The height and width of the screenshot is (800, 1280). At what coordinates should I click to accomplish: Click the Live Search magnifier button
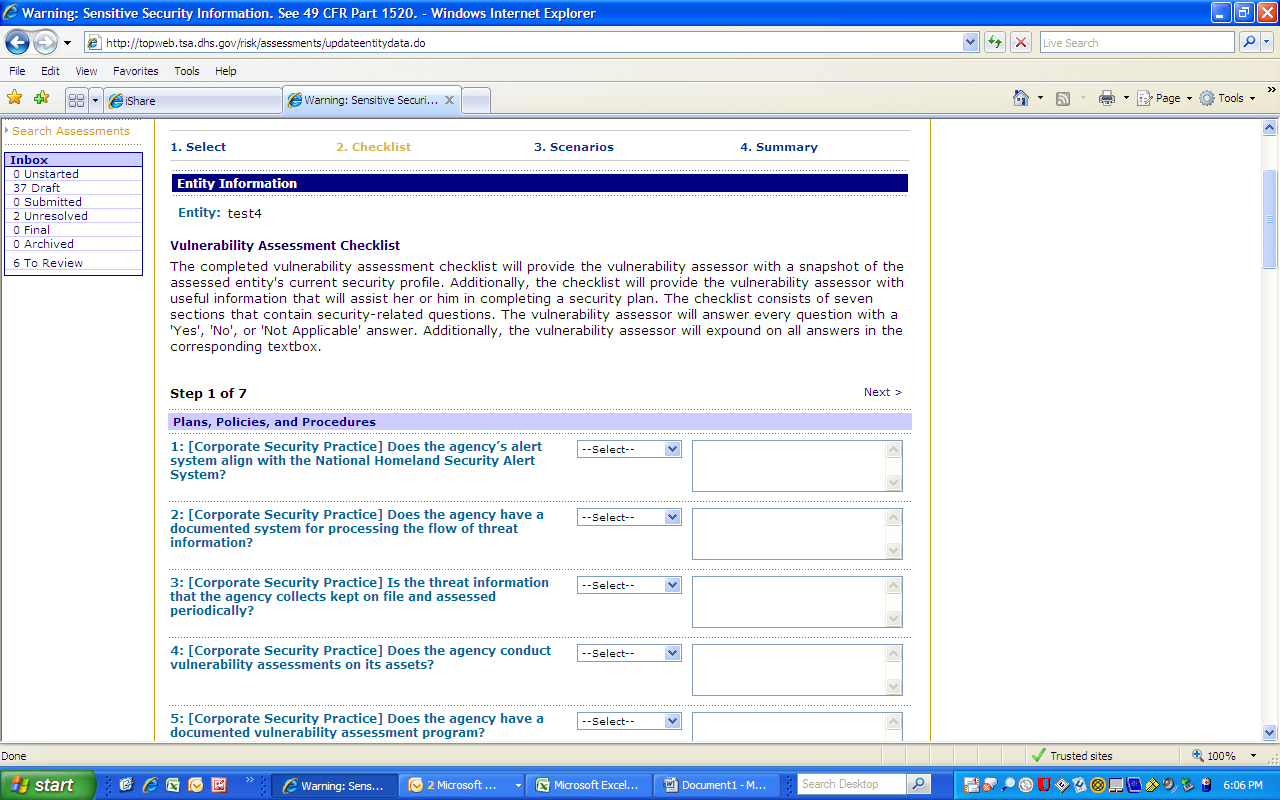pos(1249,43)
